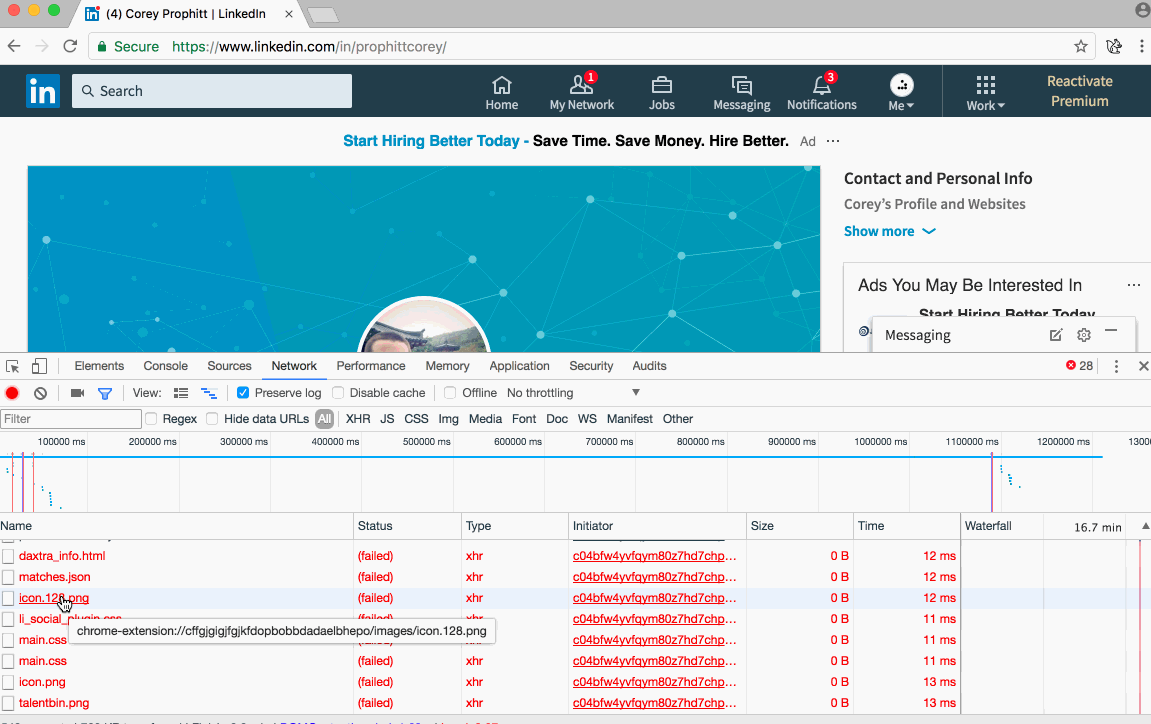Toggle the network filter funnel
This screenshot has height=724, width=1151.
coord(105,394)
